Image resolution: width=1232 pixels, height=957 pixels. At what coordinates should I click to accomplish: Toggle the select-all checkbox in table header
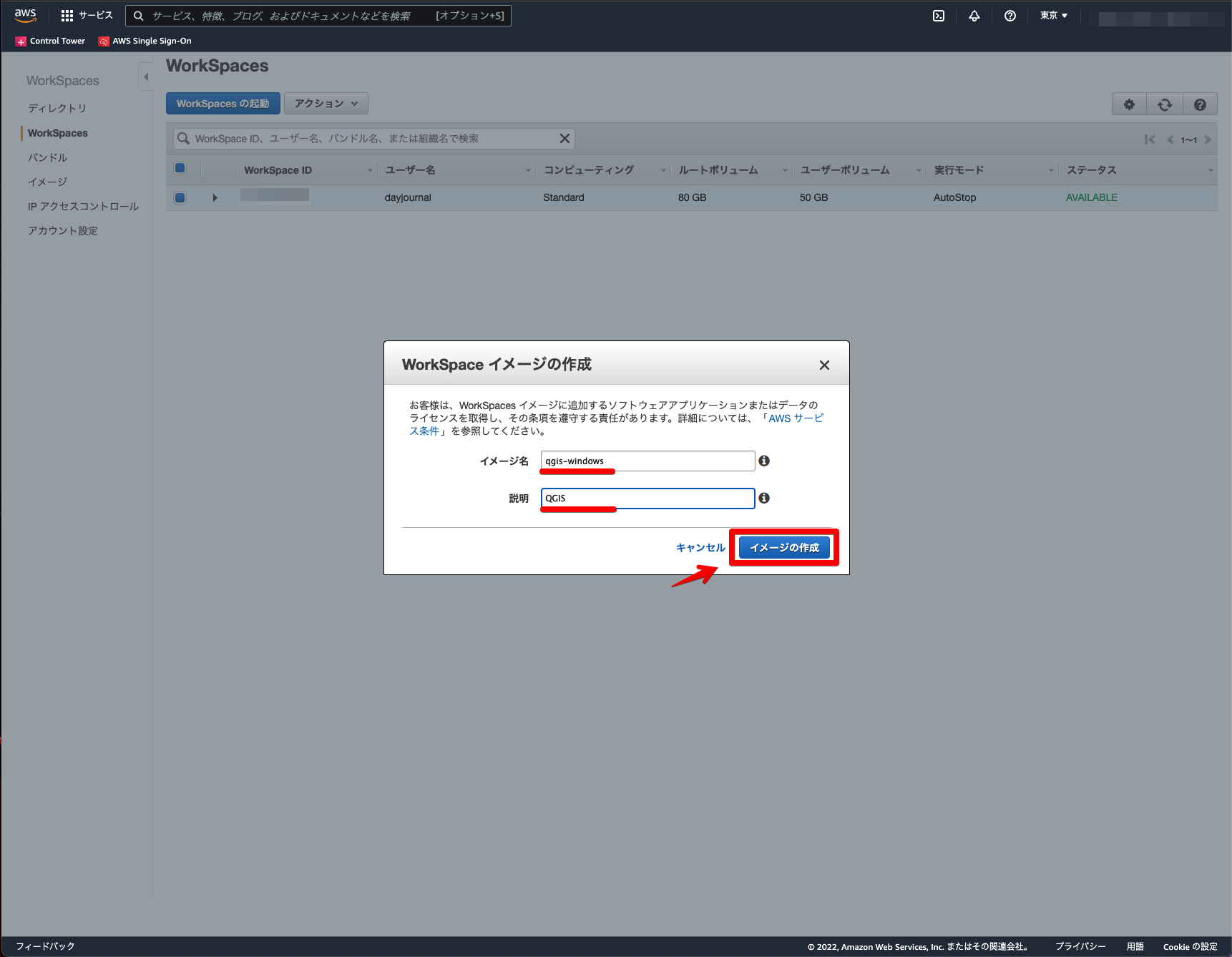(180, 168)
